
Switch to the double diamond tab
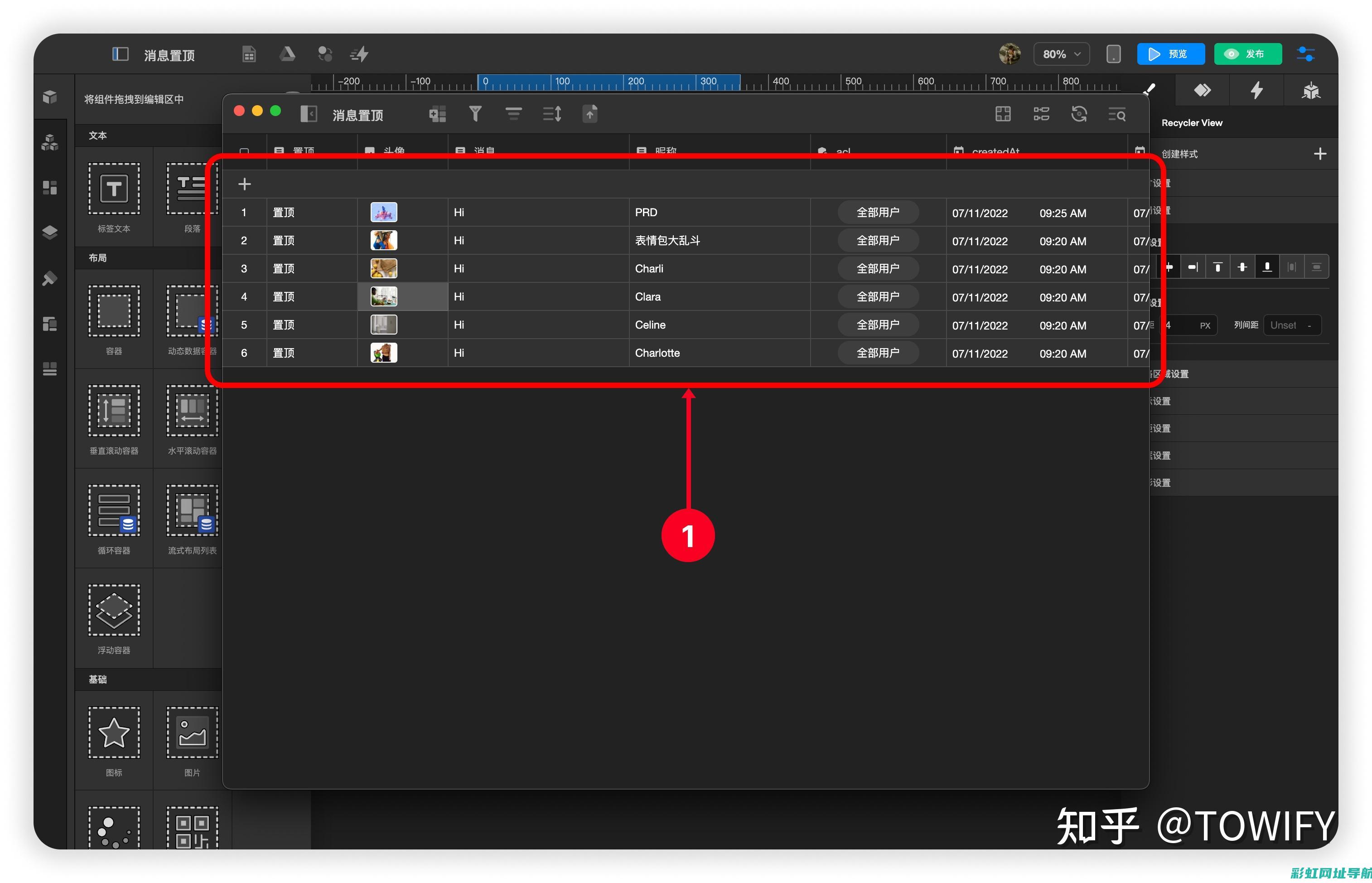(1202, 90)
